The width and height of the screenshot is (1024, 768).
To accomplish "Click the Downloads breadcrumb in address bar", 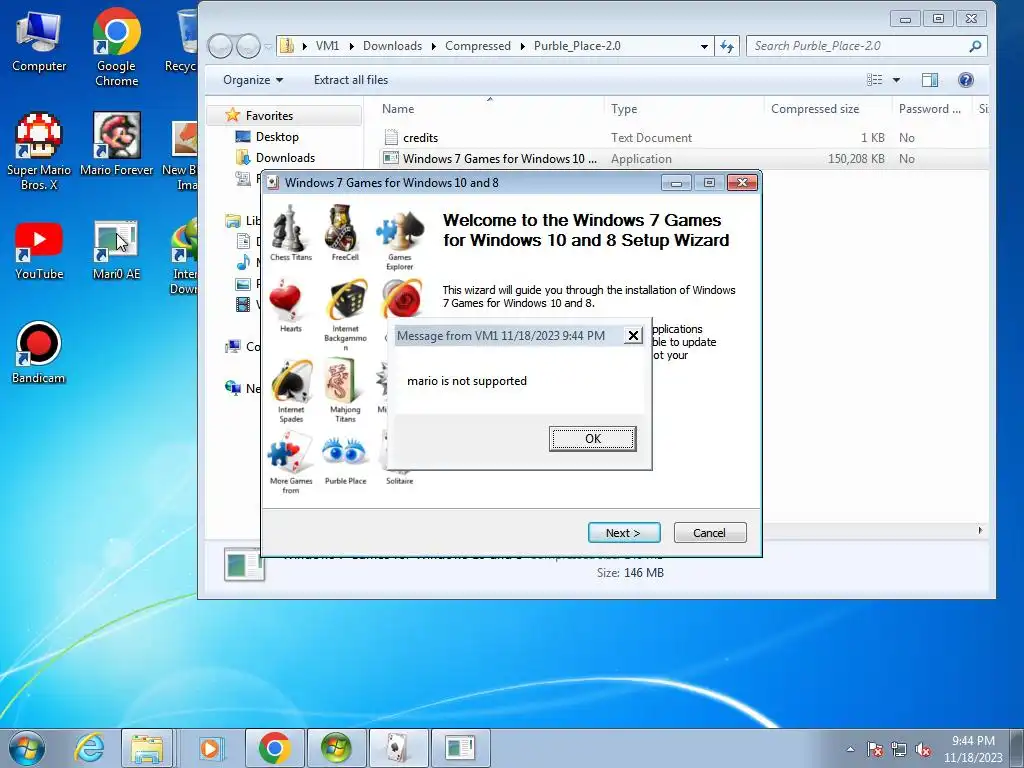I will pyautogui.click(x=392, y=46).
